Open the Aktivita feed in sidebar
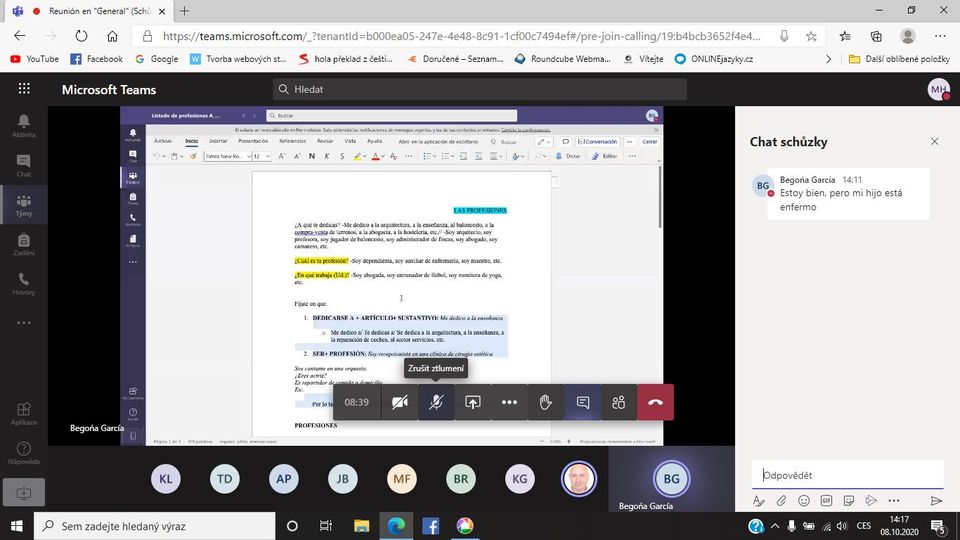960x540 pixels. (23, 124)
